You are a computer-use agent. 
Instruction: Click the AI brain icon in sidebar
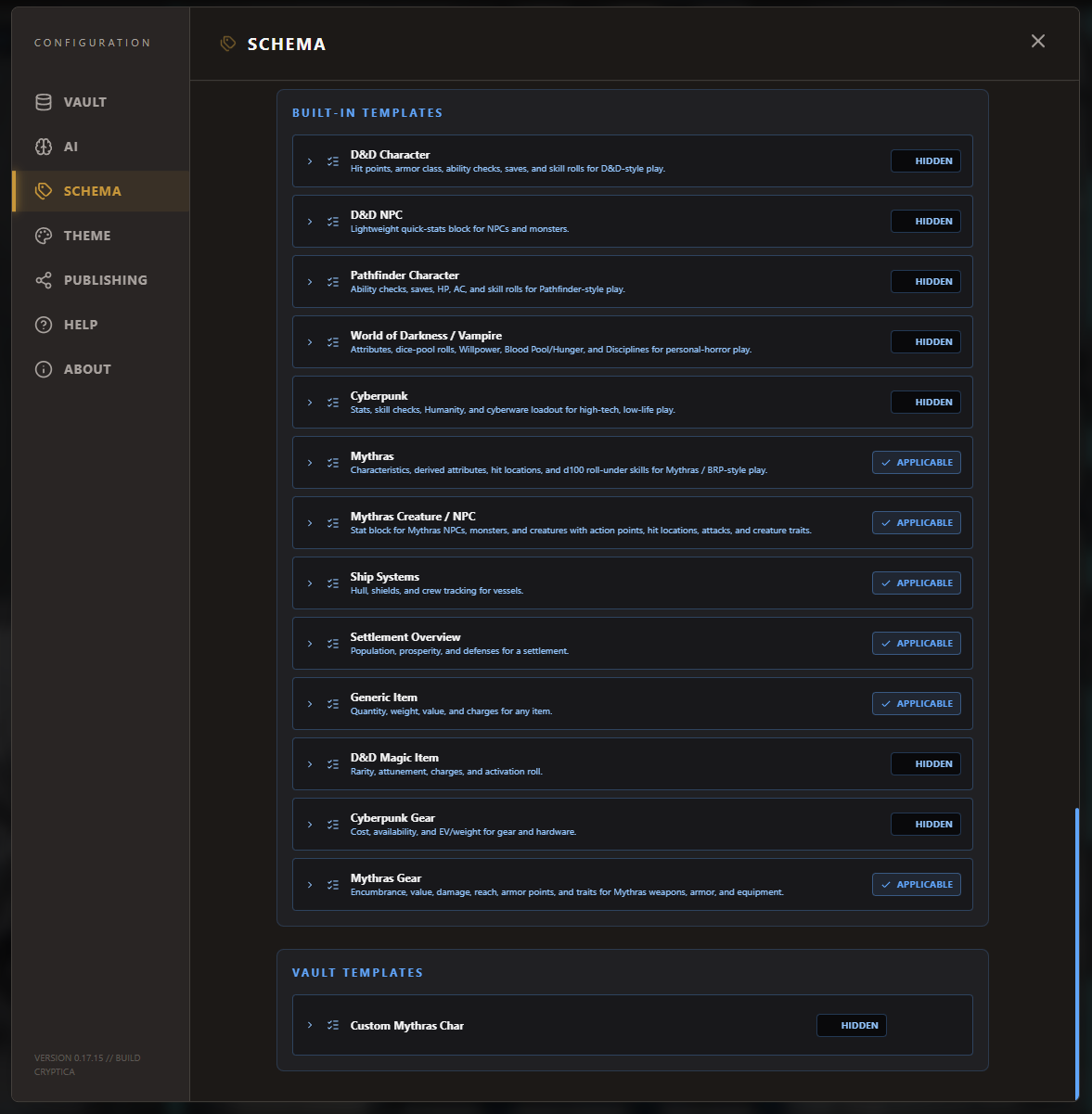pyautogui.click(x=44, y=147)
